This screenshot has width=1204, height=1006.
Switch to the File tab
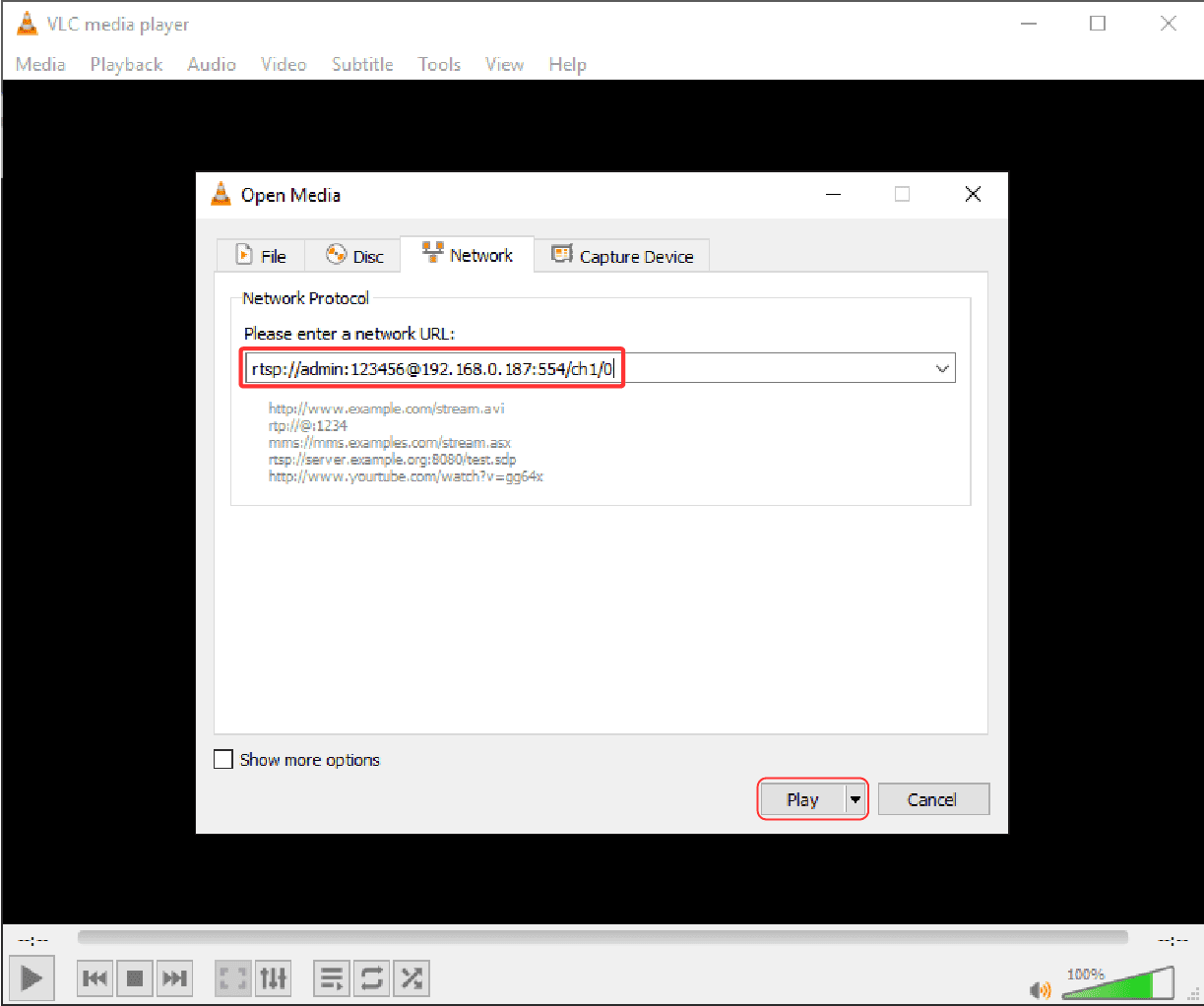[x=261, y=256]
